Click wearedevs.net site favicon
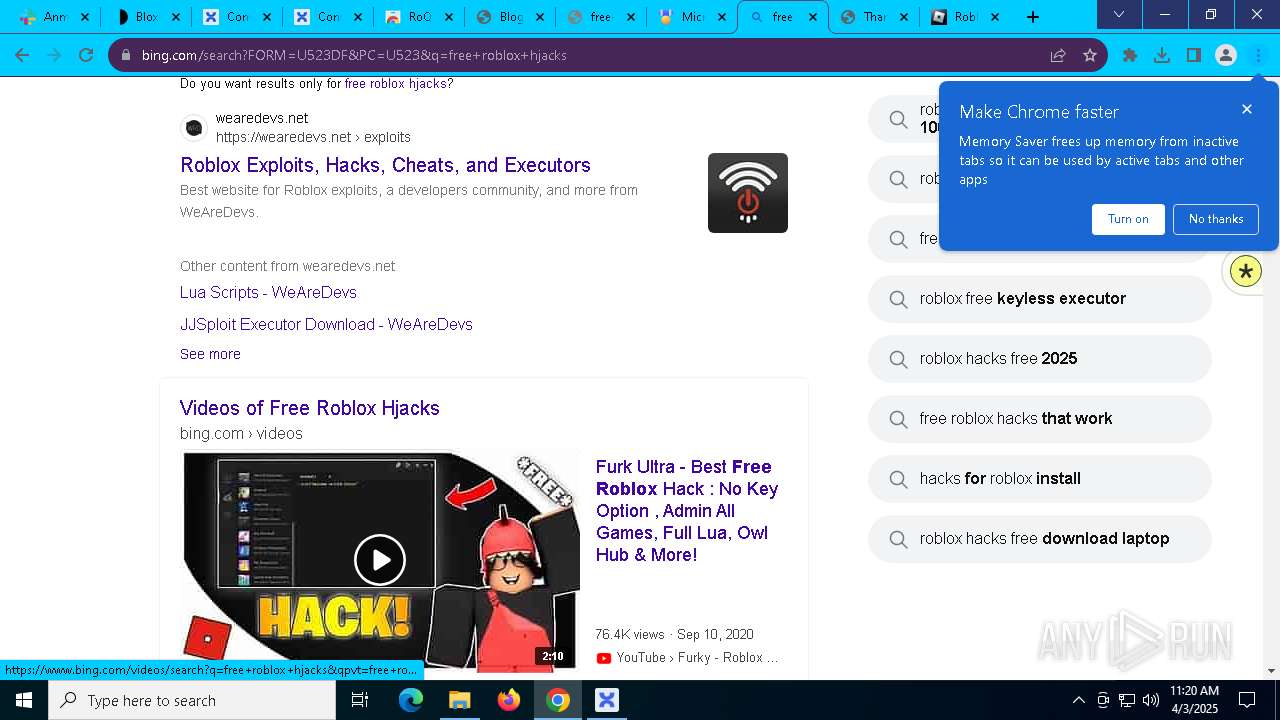This screenshot has width=1280, height=720. [x=194, y=128]
